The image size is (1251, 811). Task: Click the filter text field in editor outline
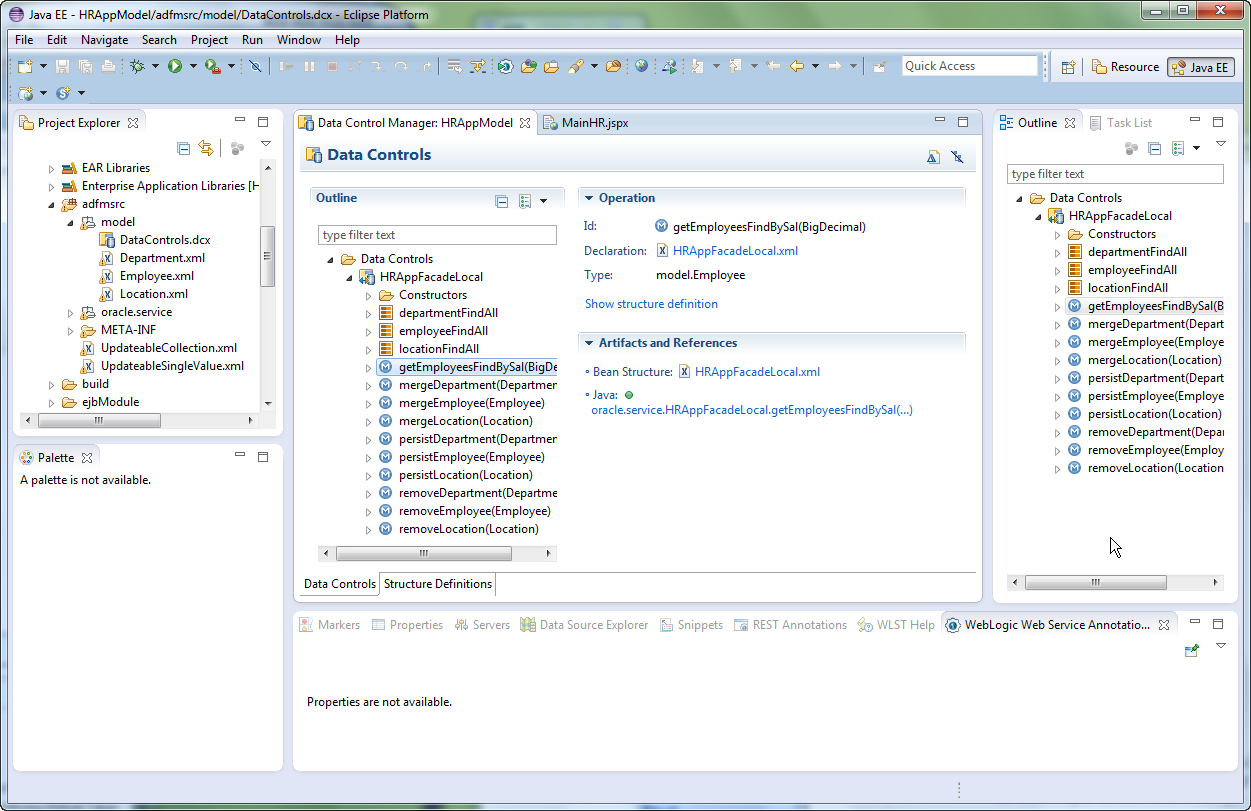437,235
